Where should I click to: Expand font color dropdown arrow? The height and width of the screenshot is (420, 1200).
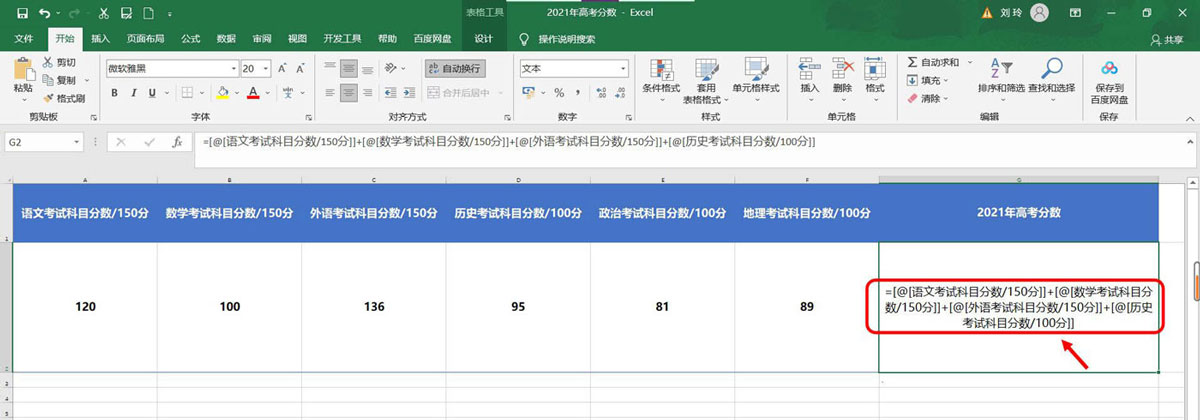(x=266, y=93)
